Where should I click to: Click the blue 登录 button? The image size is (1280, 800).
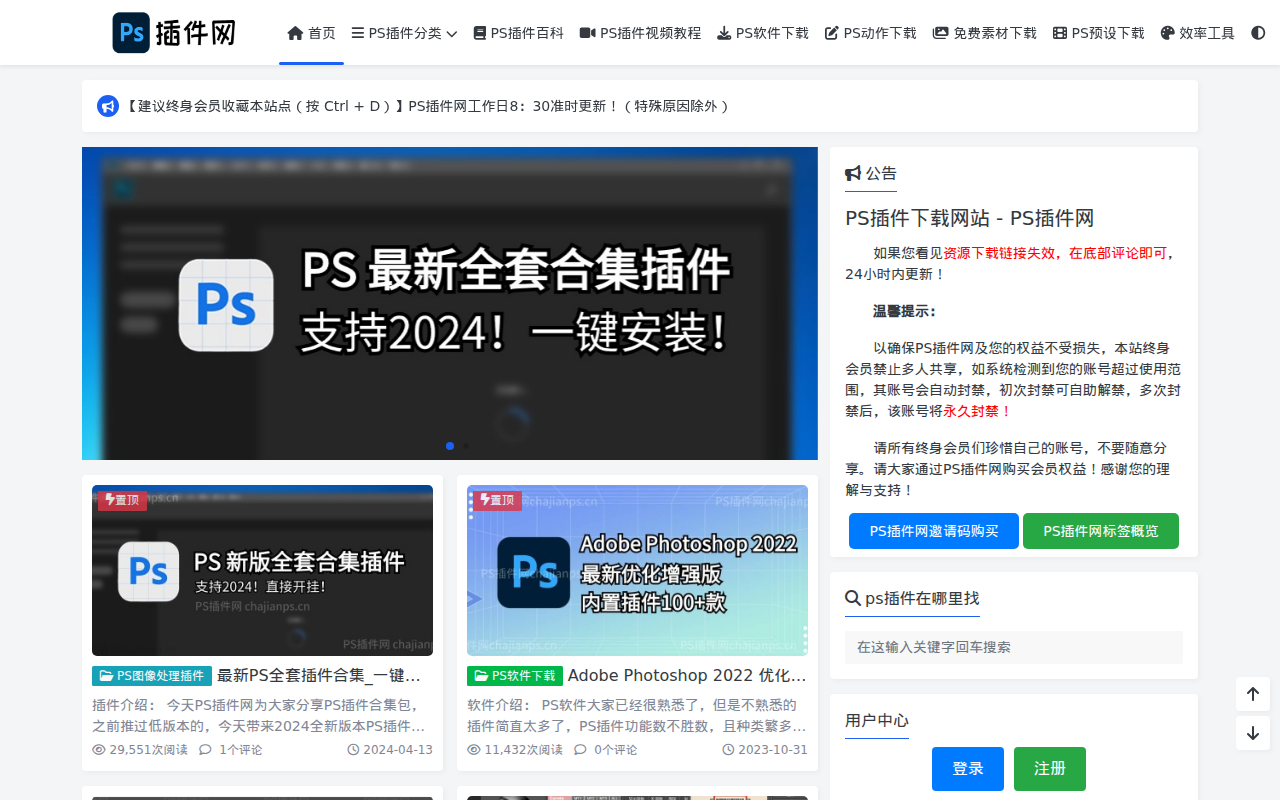pyautogui.click(x=968, y=769)
